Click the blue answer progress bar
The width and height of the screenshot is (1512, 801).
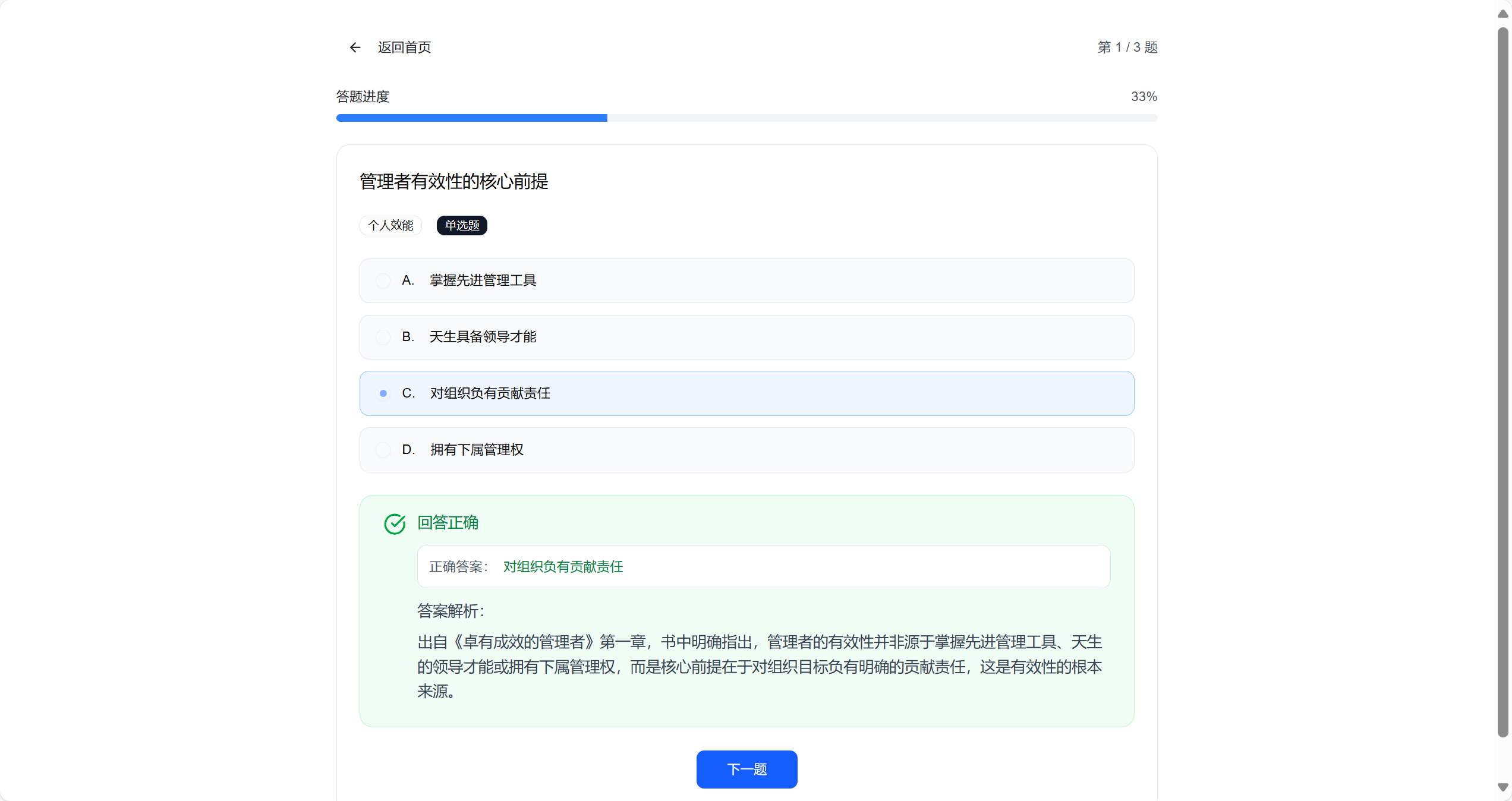click(x=471, y=118)
